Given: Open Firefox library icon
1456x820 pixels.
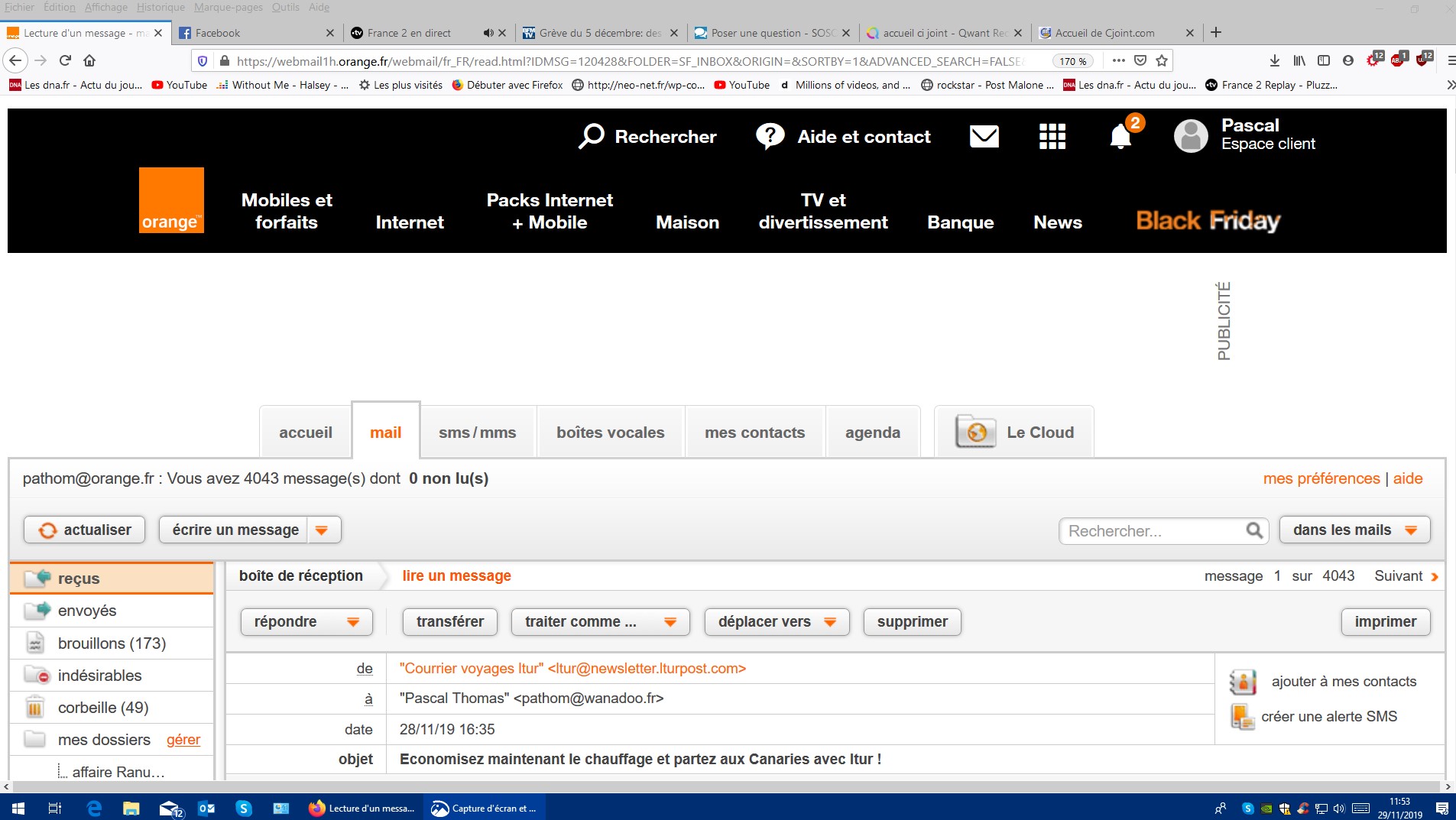Looking at the screenshot, I should click(1299, 60).
